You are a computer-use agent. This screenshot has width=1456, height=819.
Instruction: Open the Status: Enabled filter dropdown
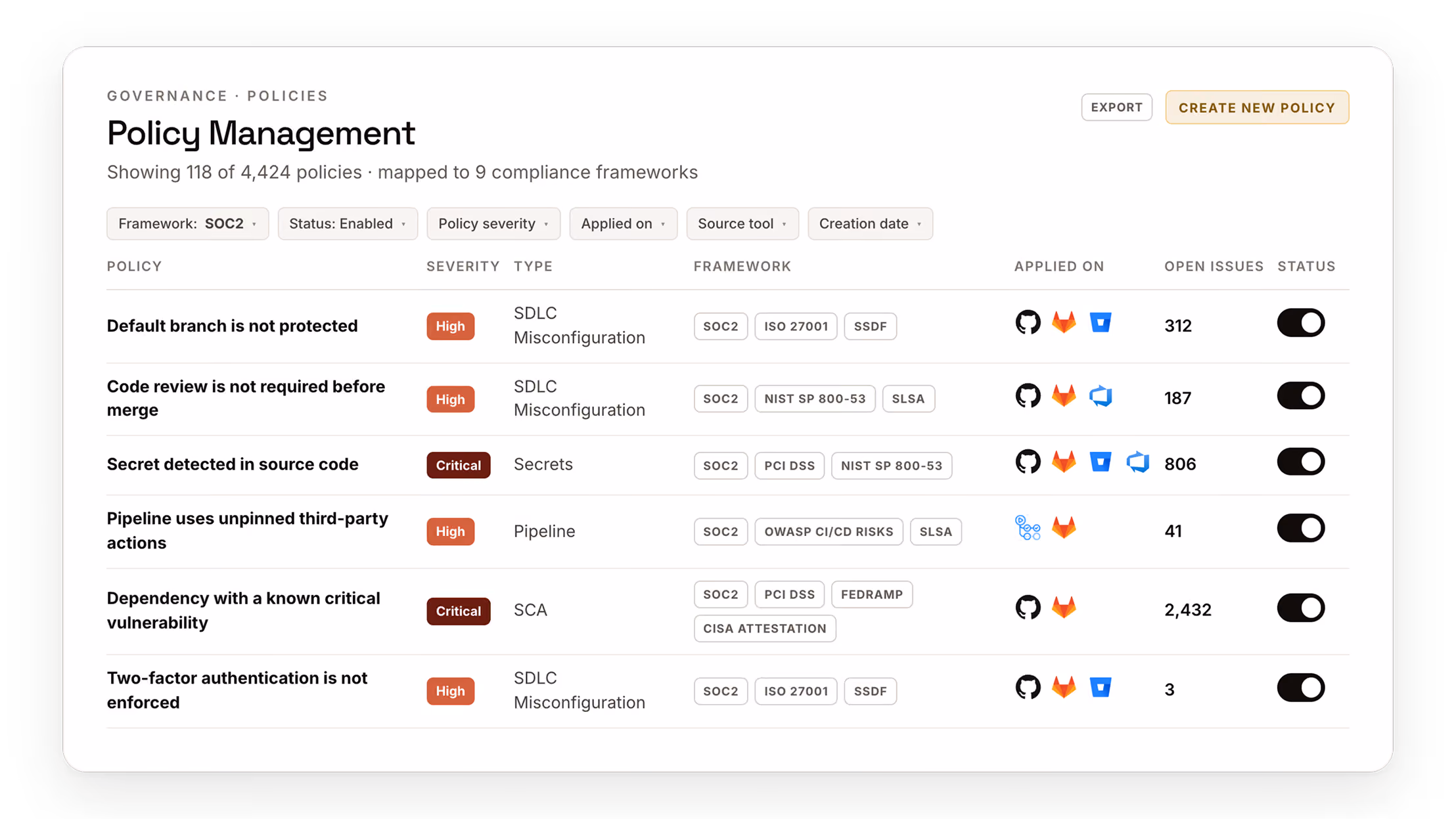point(348,224)
